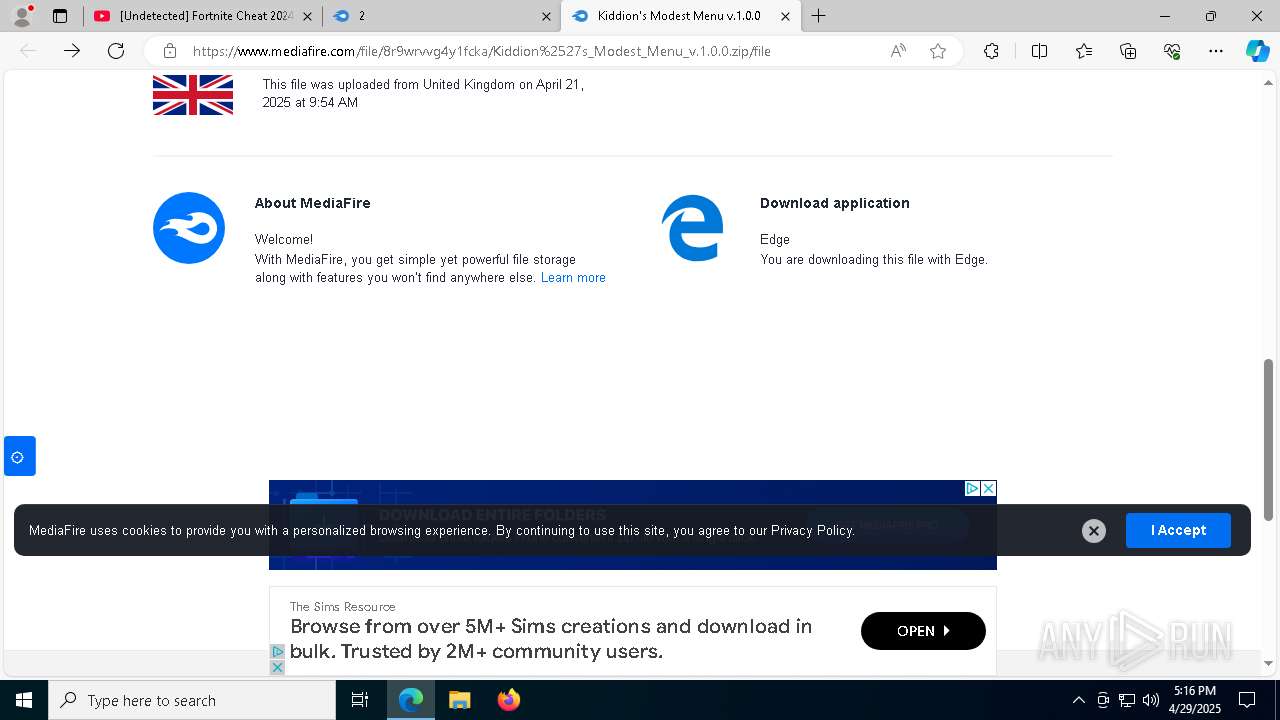Open the Favorites list icon
Image resolution: width=1280 pixels, height=720 pixels.
[x=1084, y=51]
